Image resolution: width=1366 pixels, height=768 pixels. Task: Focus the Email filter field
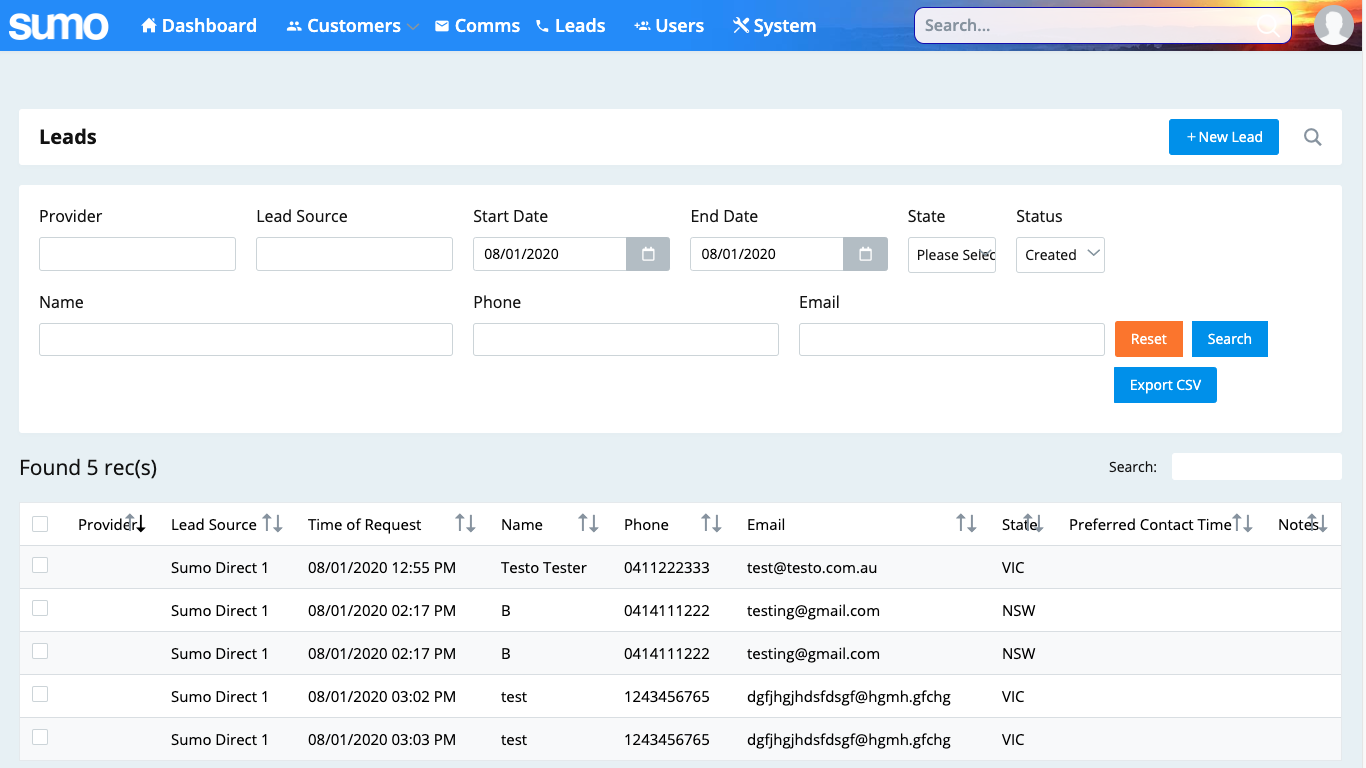tap(952, 339)
